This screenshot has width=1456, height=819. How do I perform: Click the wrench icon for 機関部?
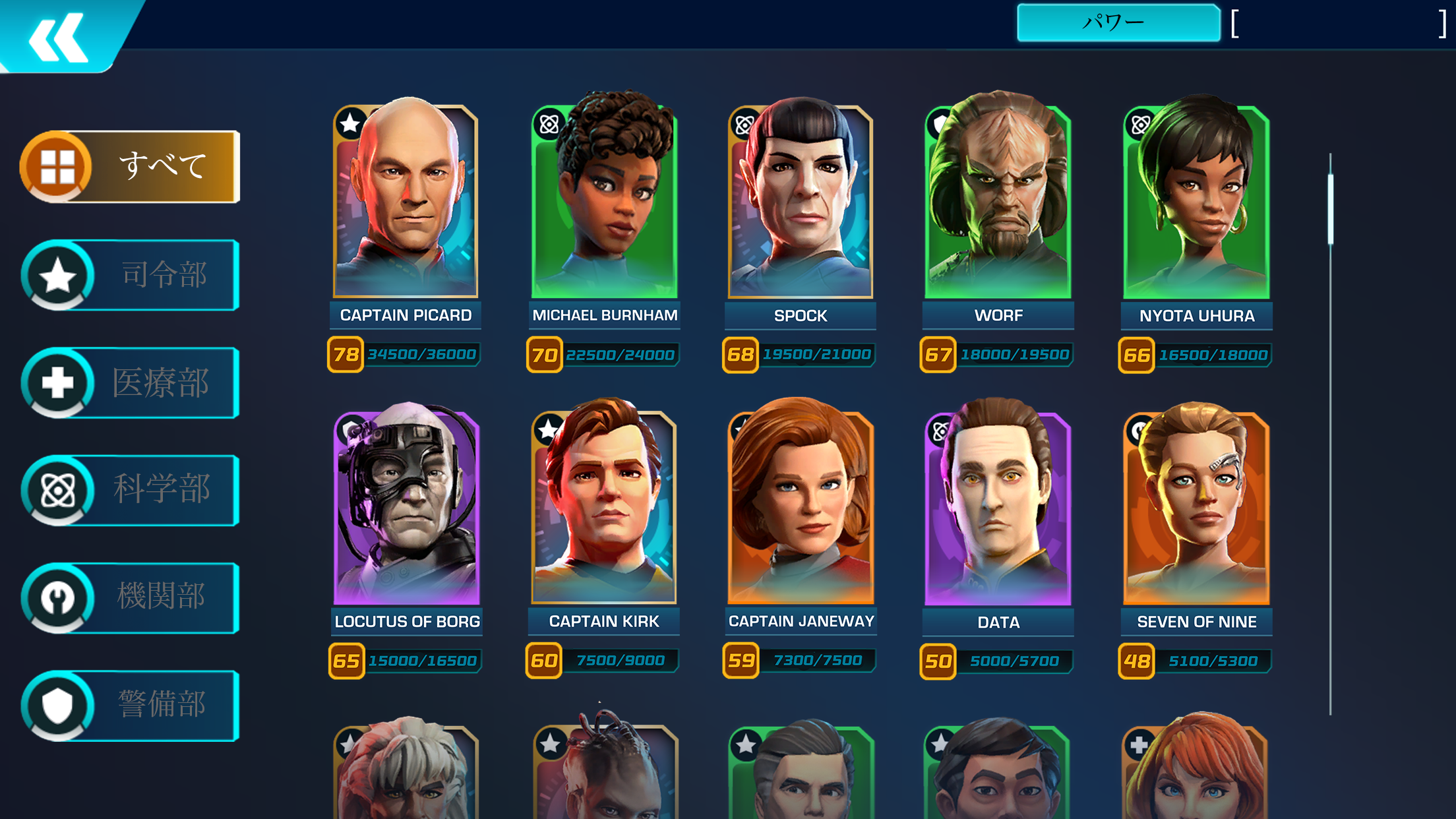58,598
